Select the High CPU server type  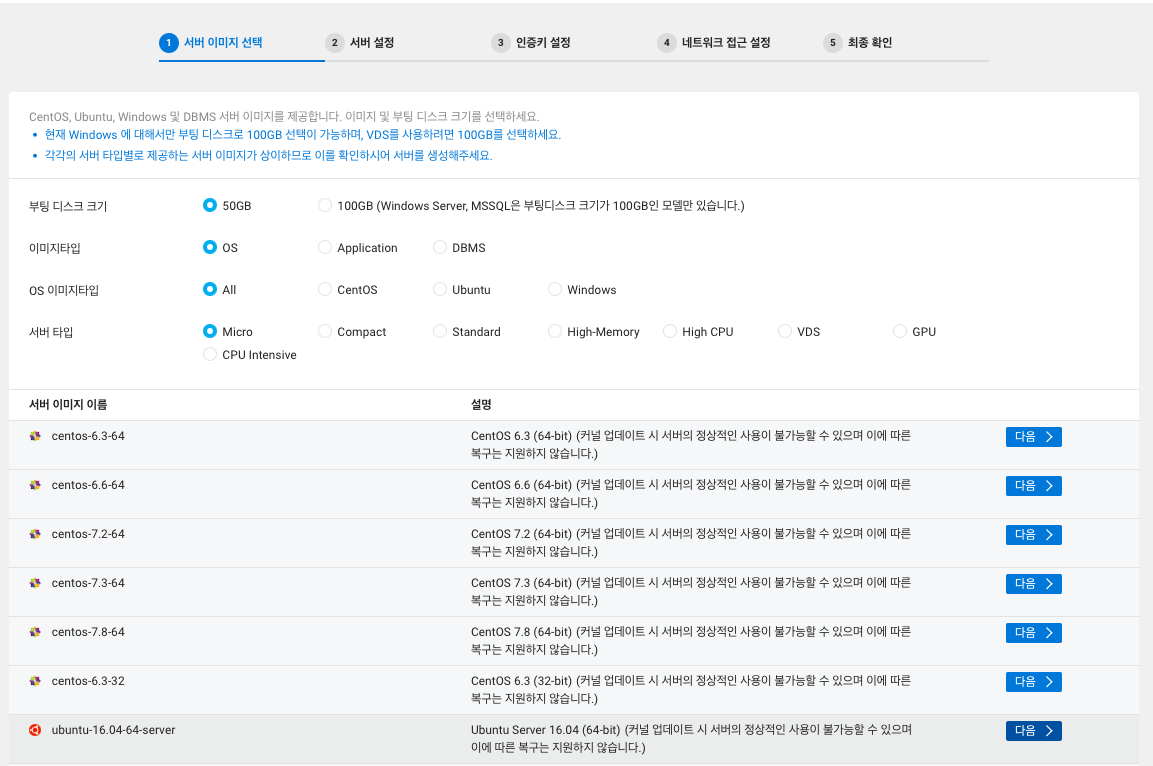[669, 332]
